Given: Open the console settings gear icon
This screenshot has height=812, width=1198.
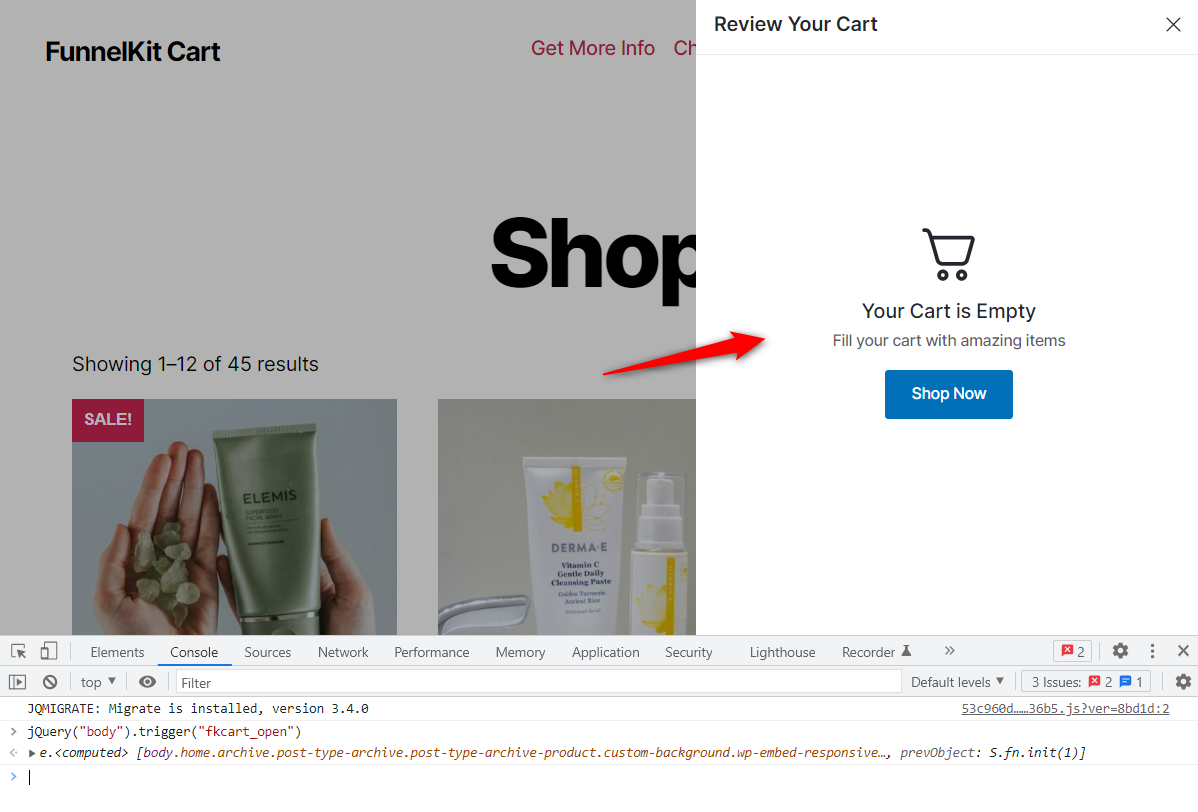Looking at the screenshot, I should tap(1183, 681).
